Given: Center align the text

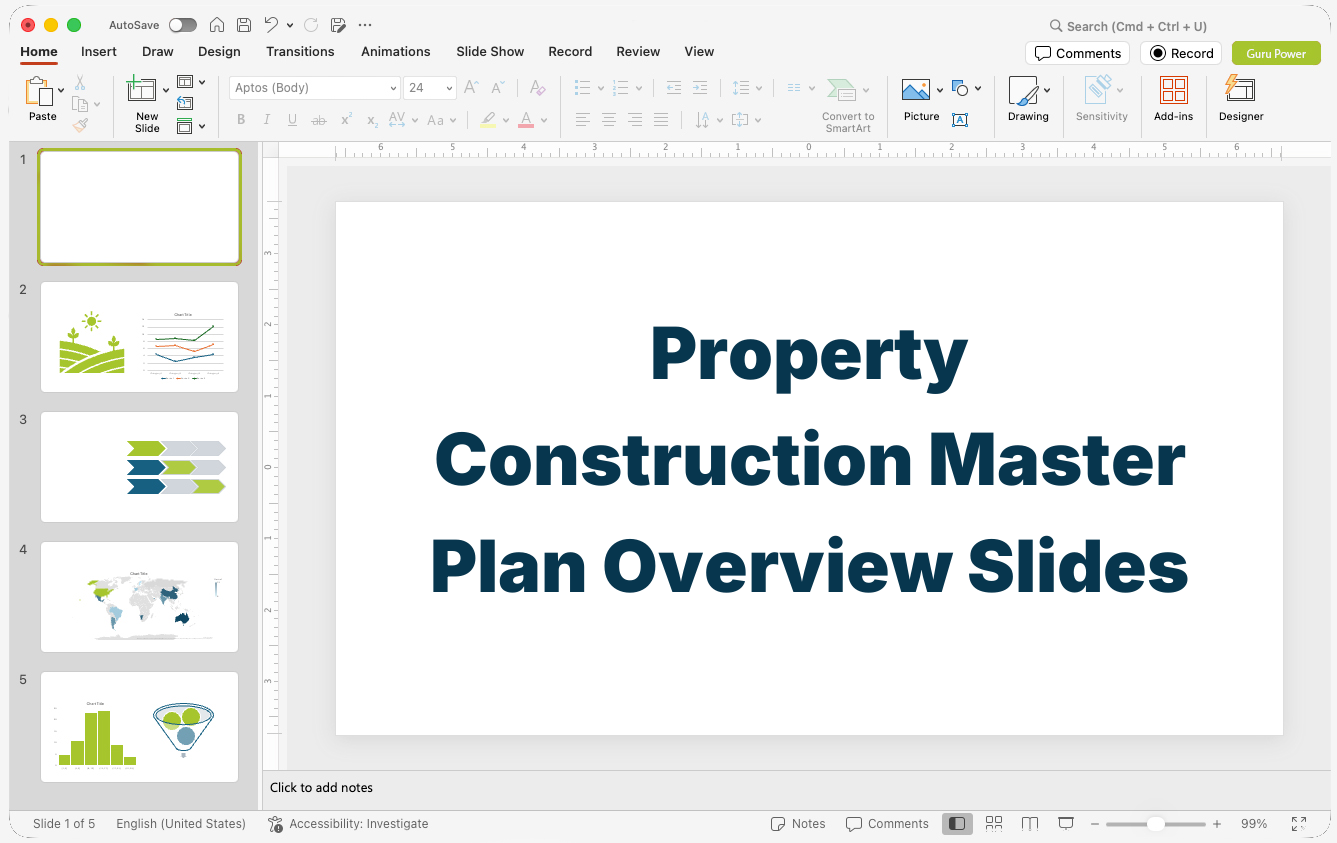Looking at the screenshot, I should click(x=609, y=120).
